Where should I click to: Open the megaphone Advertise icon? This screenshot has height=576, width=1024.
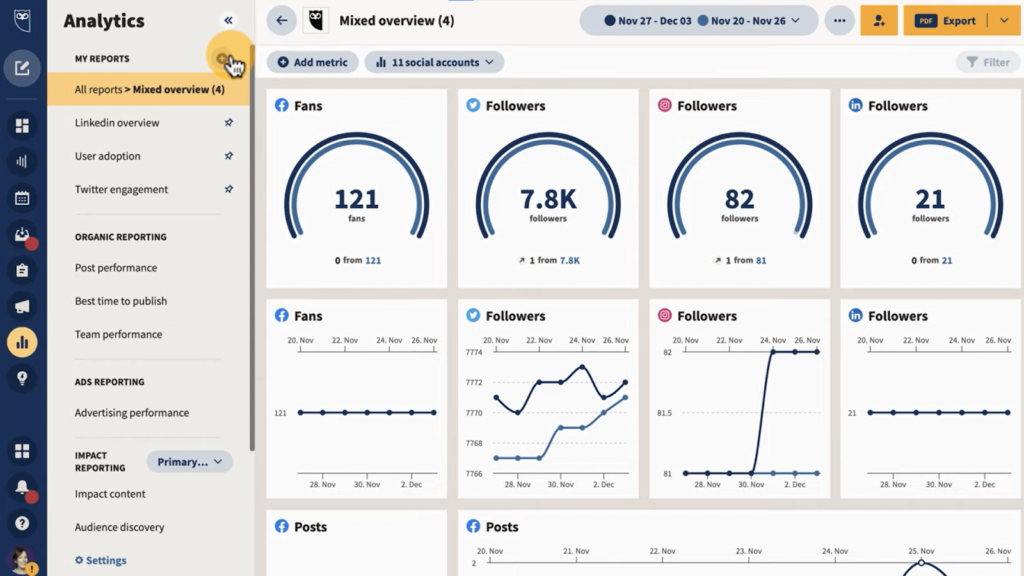click(22, 306)
